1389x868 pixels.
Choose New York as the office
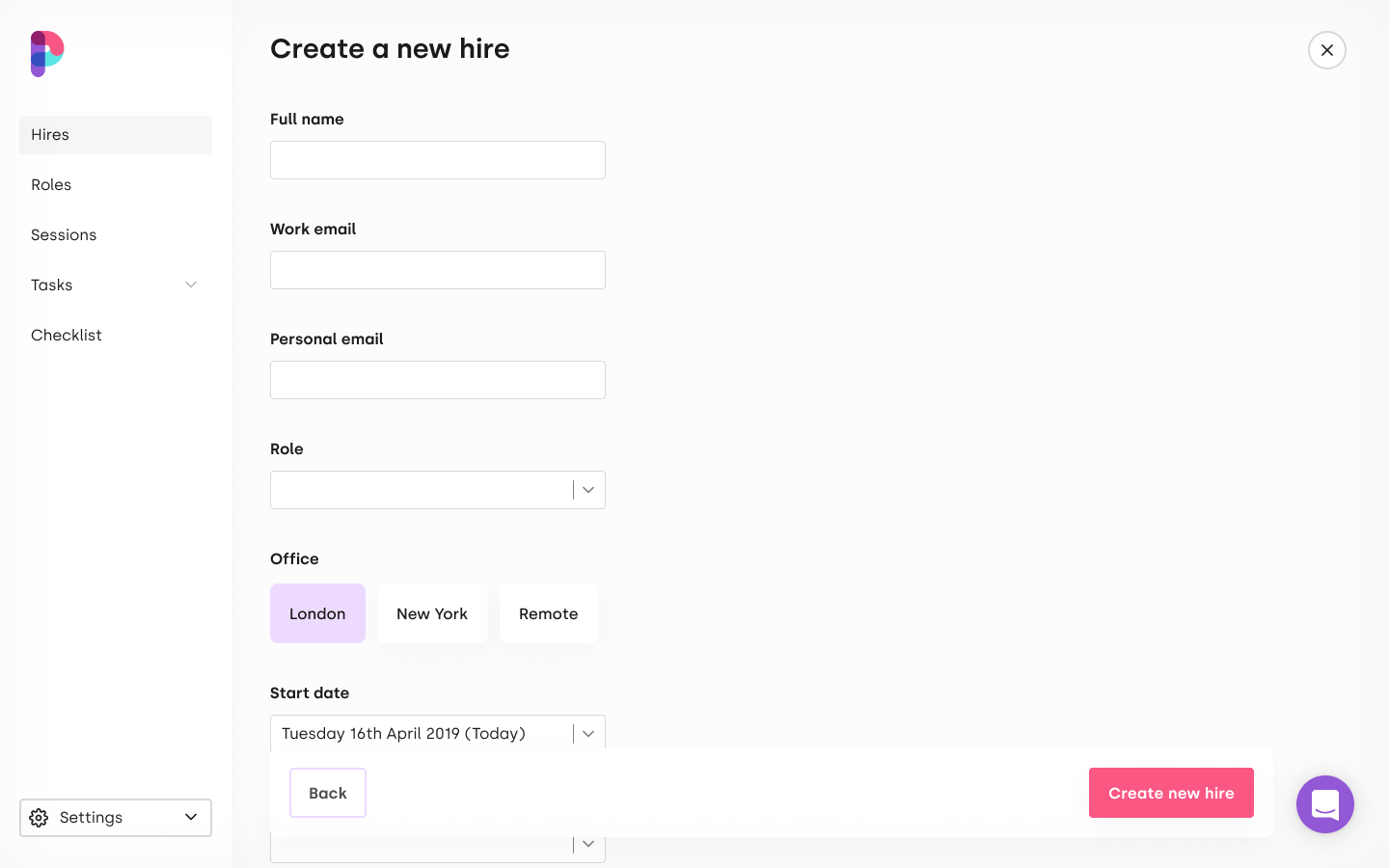tap(432, 613)
